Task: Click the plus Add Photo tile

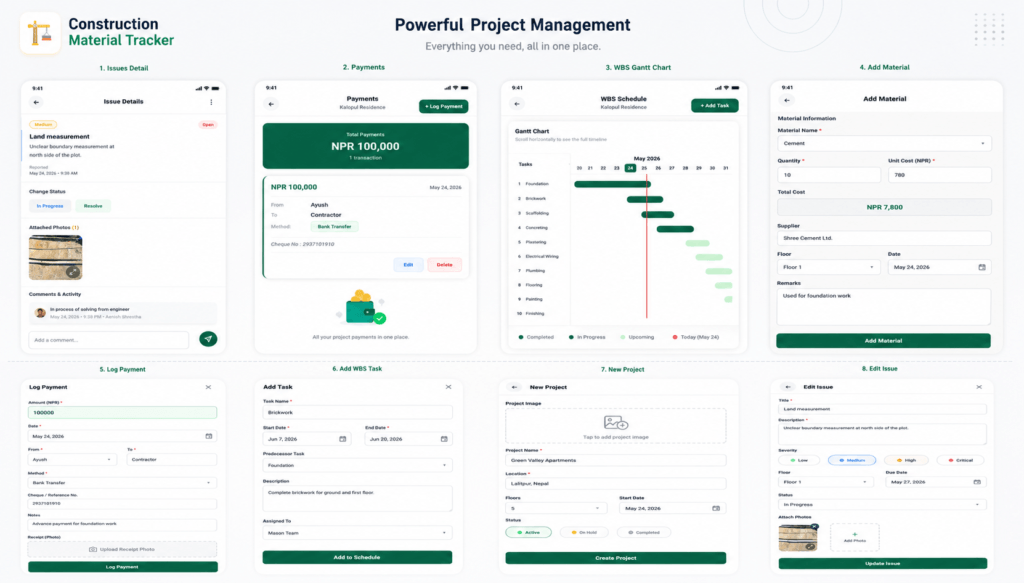Action: pyautogui.click(x=854, y=537)
